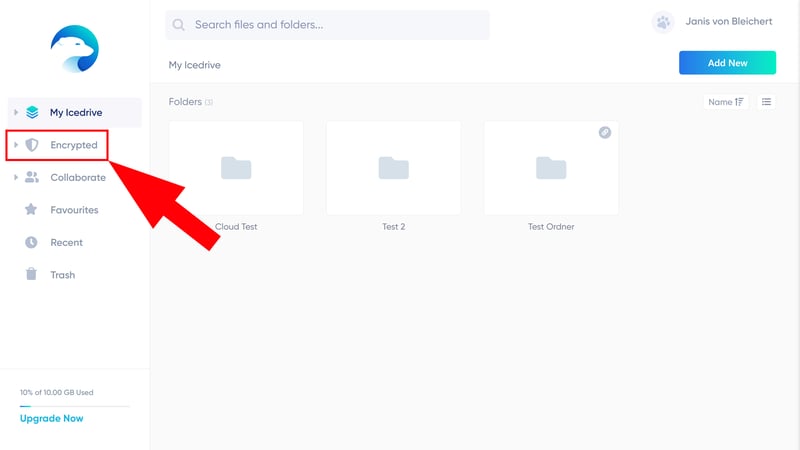Click the Folders section heading
The image size is (800, 450).
pyautogui.click(x=185, y=102)
